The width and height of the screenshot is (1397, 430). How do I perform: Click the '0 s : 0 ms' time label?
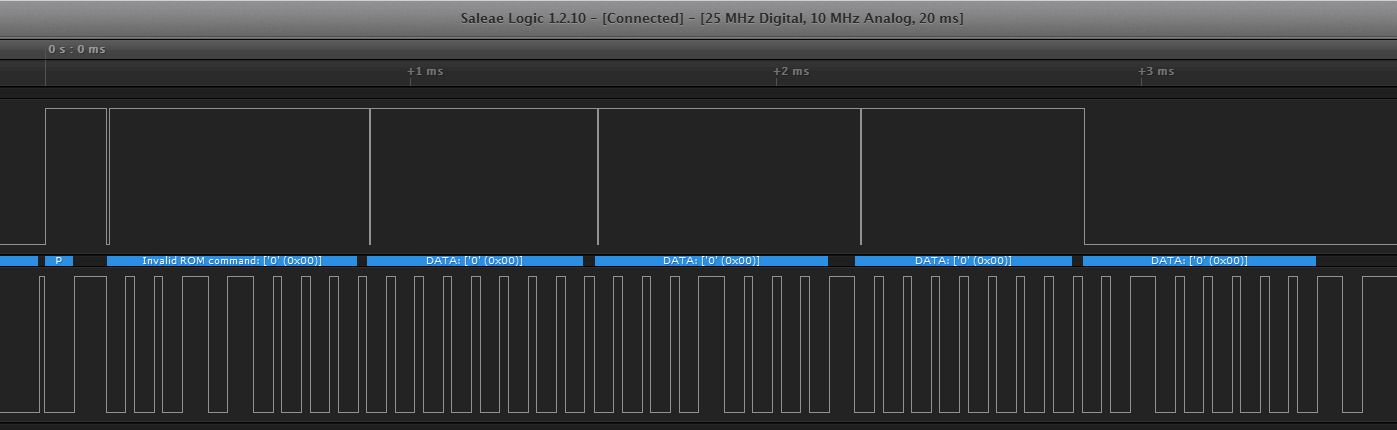(x=77, y=49)
